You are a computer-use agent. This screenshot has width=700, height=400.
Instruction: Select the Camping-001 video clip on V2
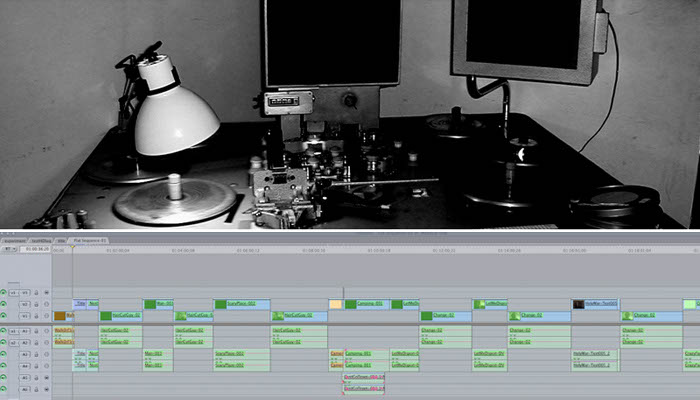[x=367, y=304]
